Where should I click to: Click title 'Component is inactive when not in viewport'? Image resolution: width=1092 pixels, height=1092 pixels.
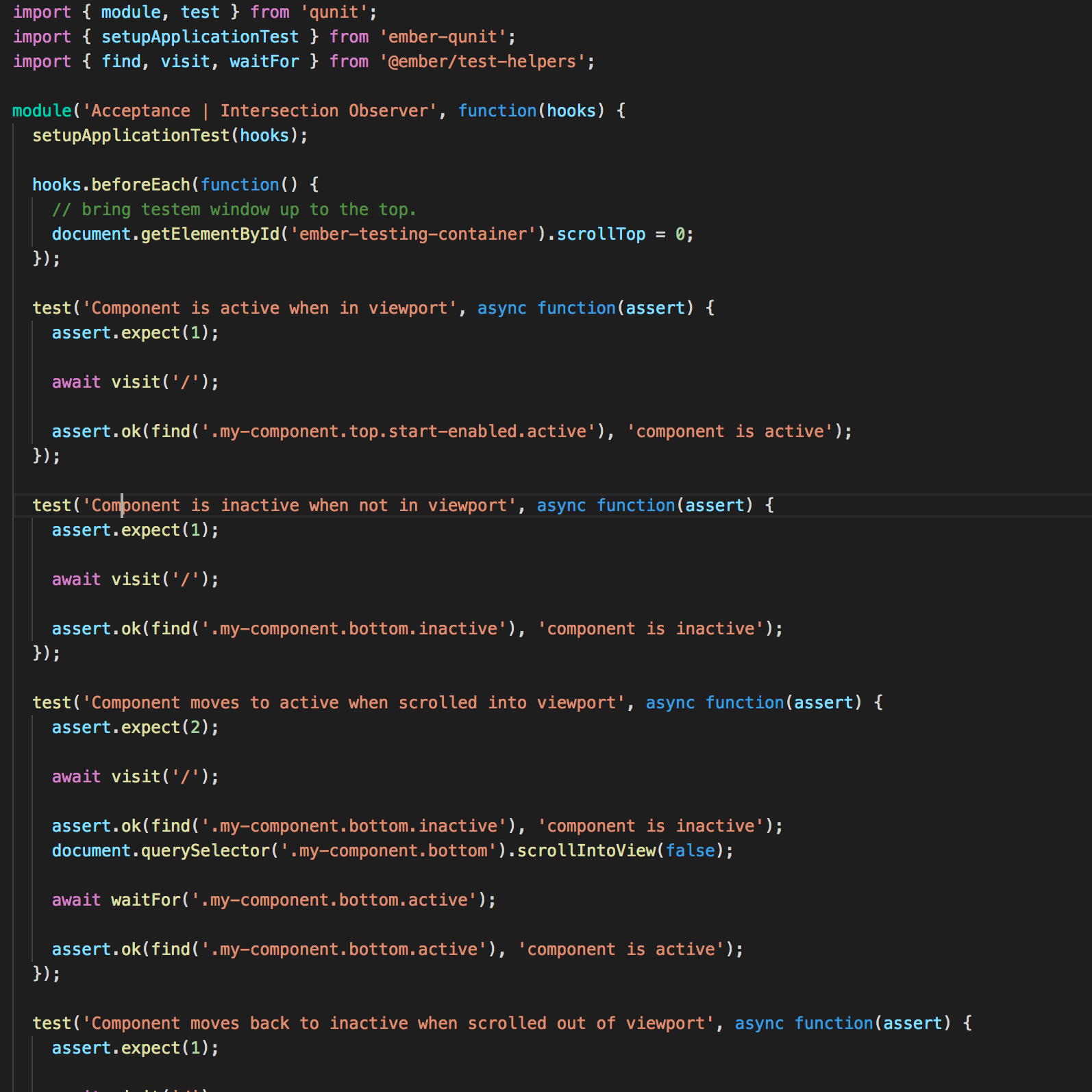299,506
